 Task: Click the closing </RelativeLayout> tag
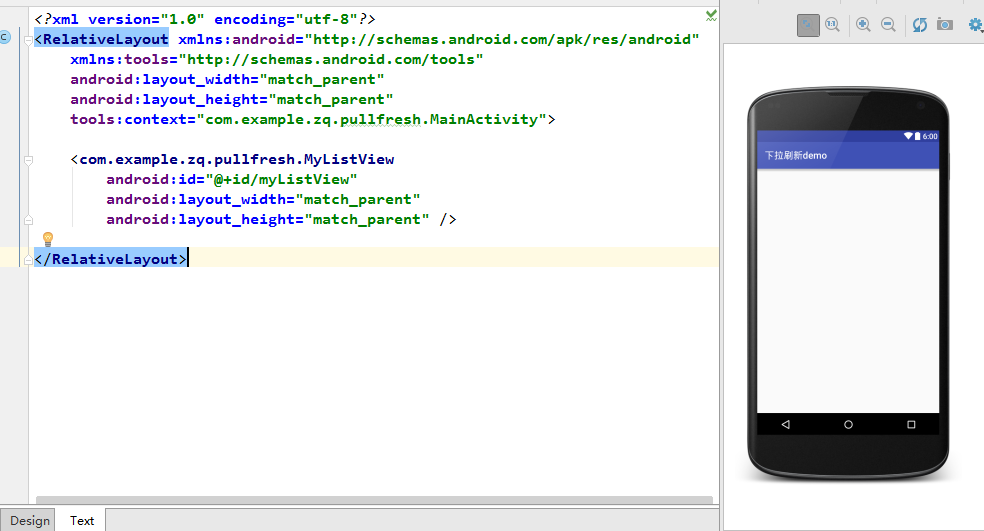coord(110,259)
